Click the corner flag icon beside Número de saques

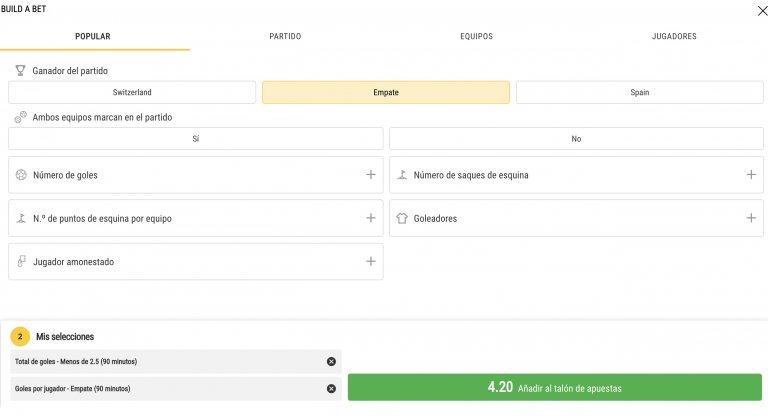tap(402, 175)
